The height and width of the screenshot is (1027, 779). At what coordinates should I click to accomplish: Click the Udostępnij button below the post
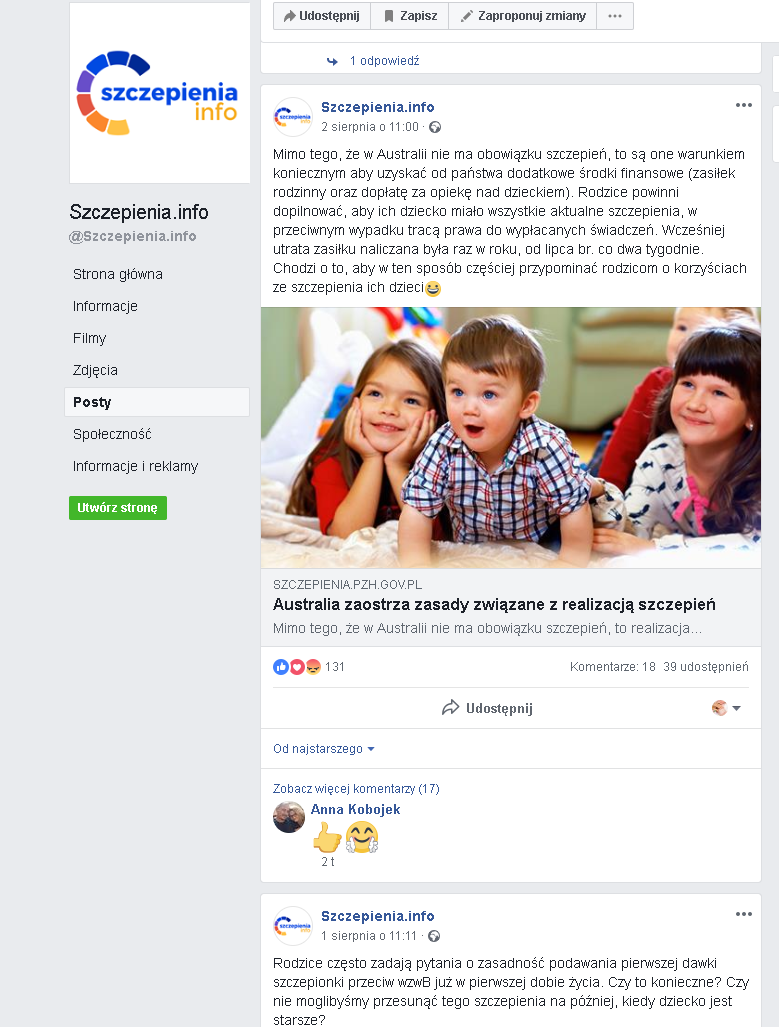(x=487, y=708)
